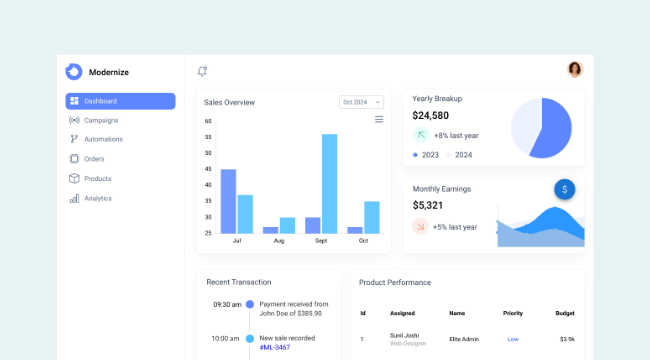
Task: Click the Automations branch icon
Action: pyautogui.click(x=74, y=139)
